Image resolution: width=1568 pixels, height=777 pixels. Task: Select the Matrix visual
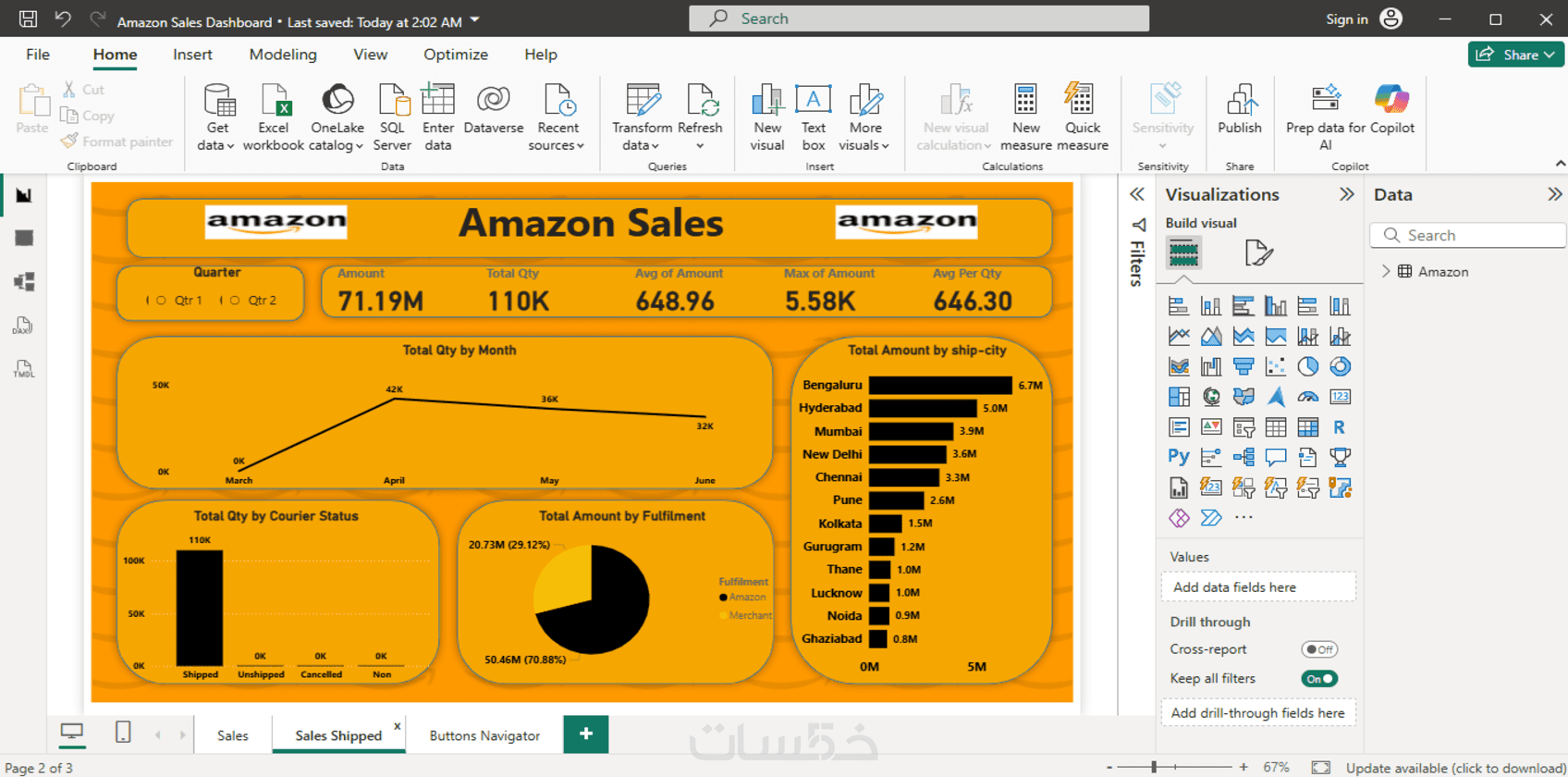1307,427
